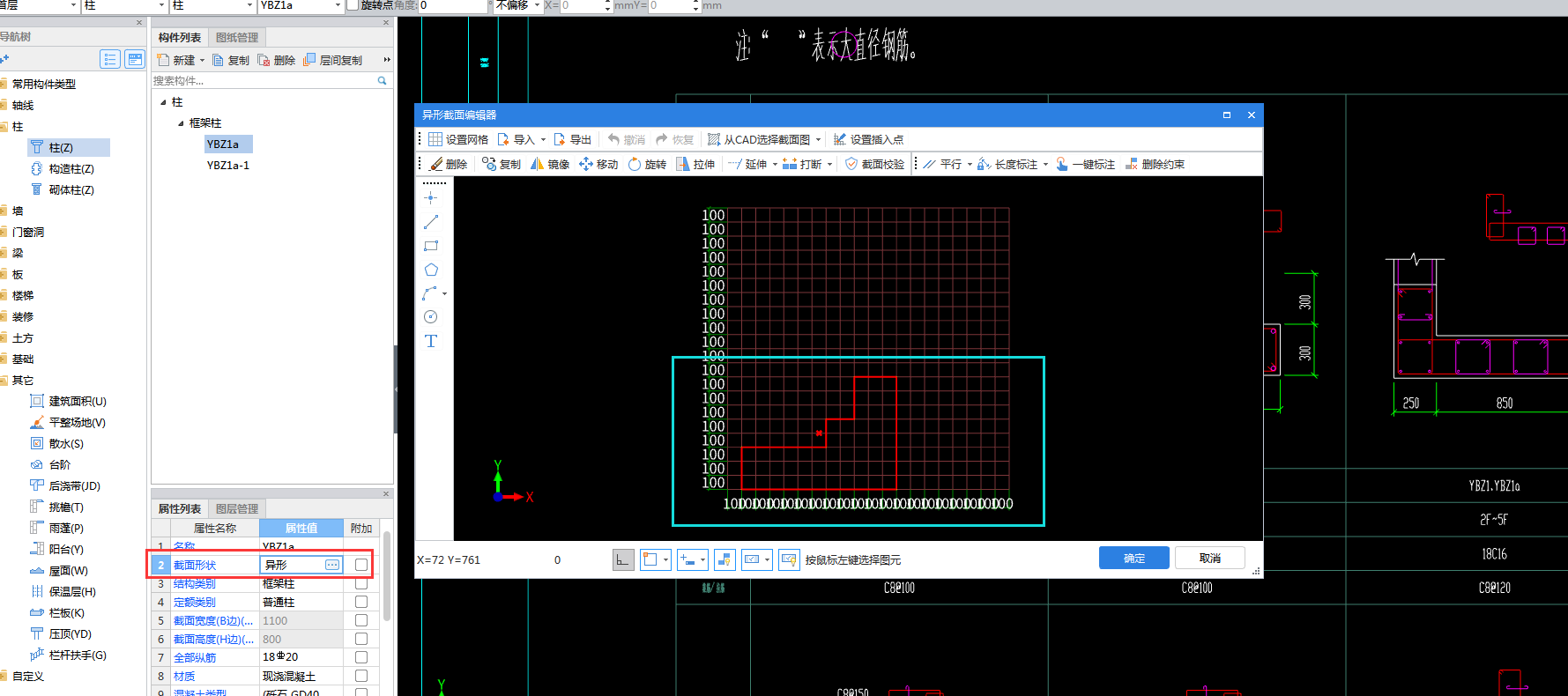Select the line drawing tool
The width and height of the screenshot is (1568, 696).
point(431,222)
